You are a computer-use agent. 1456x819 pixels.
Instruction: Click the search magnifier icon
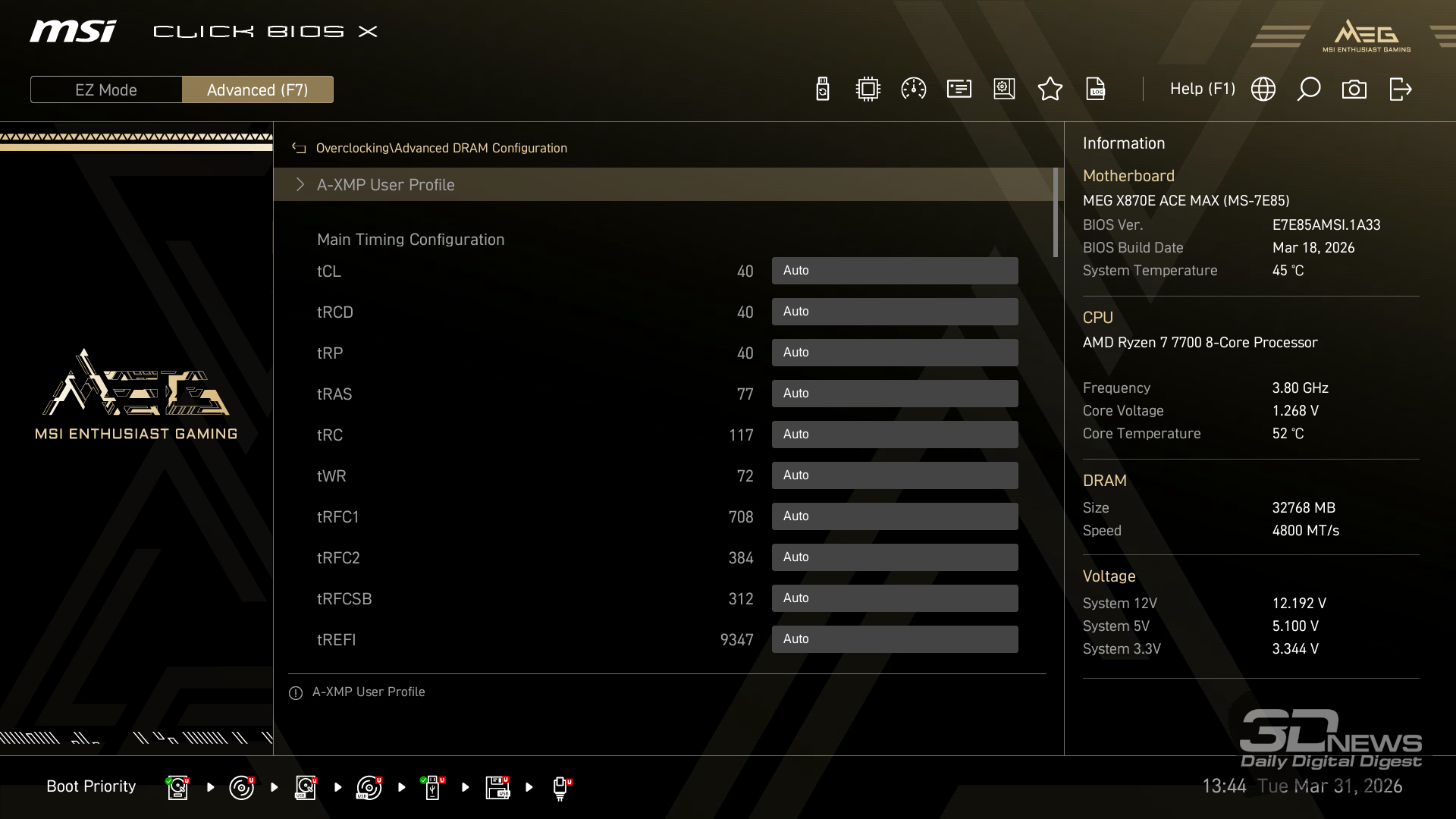1308,89
